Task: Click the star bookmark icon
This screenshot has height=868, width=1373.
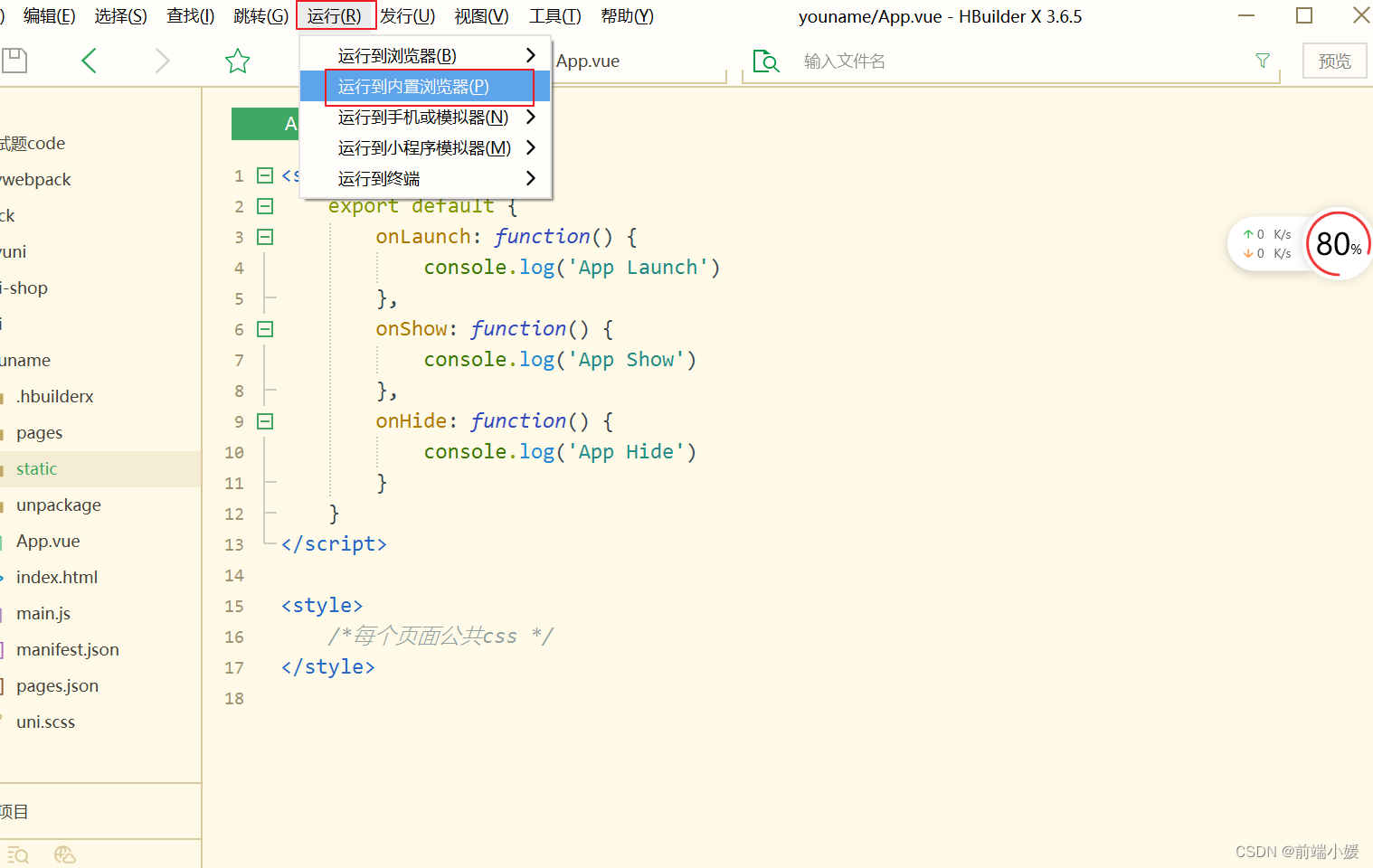Action: 237,61
